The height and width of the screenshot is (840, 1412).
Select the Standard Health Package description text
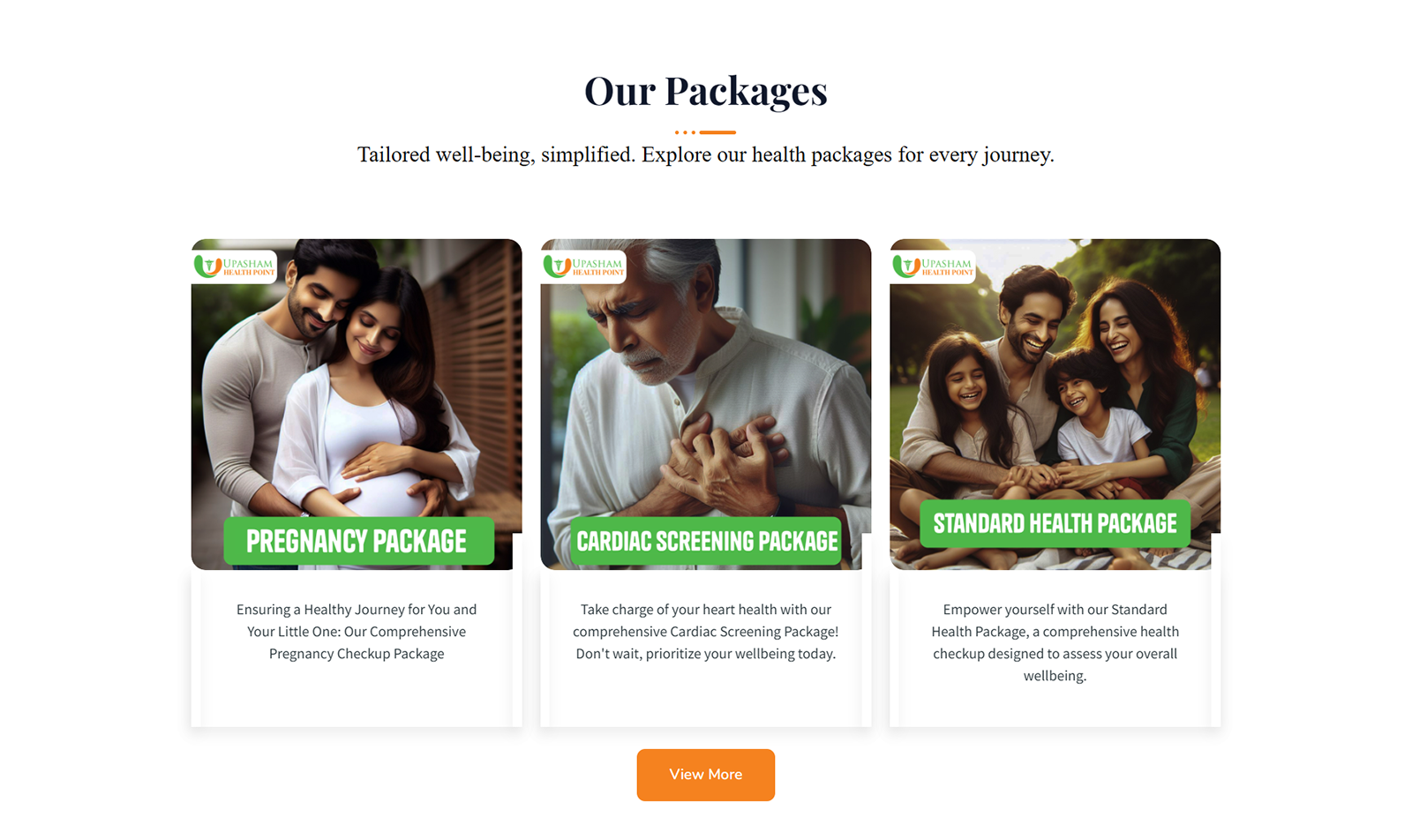[x=1055, y=642]
